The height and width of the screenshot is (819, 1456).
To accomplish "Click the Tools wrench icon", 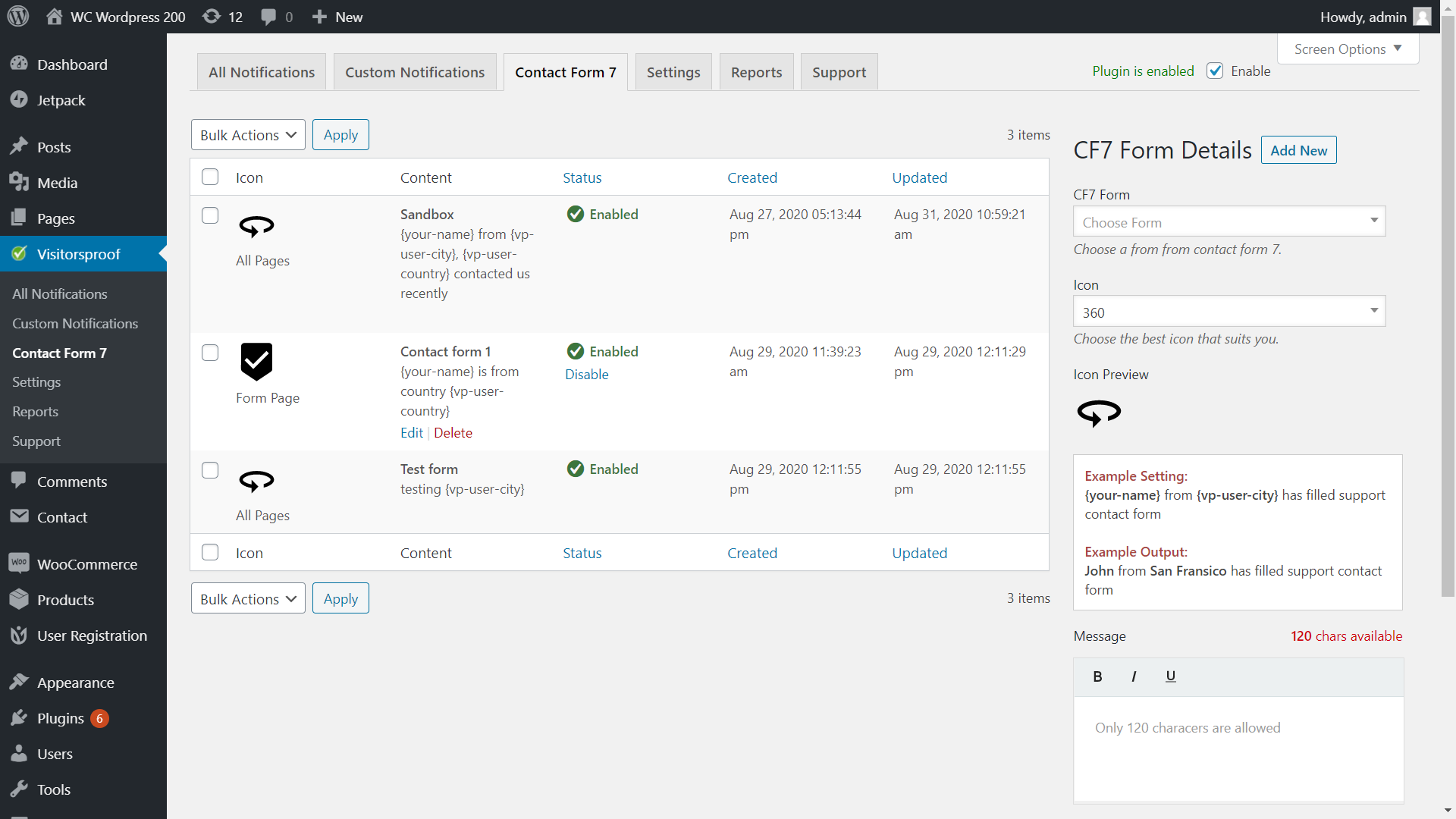I will [19, 789].
